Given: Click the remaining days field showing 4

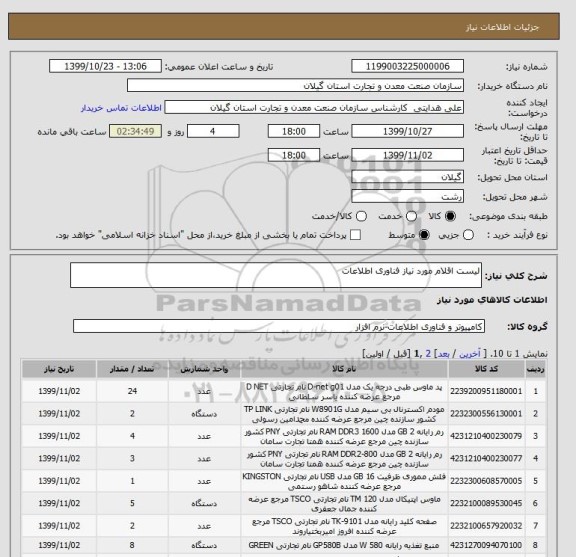Looking at the screenshot, I should [213, 131].
